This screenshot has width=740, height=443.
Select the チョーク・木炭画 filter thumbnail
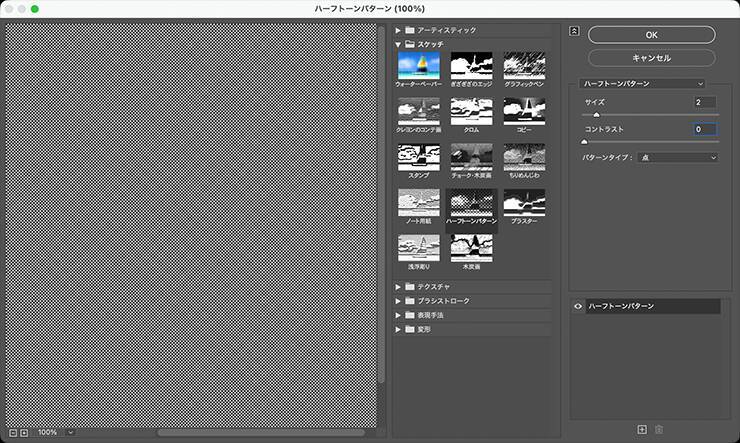(471, 157)
